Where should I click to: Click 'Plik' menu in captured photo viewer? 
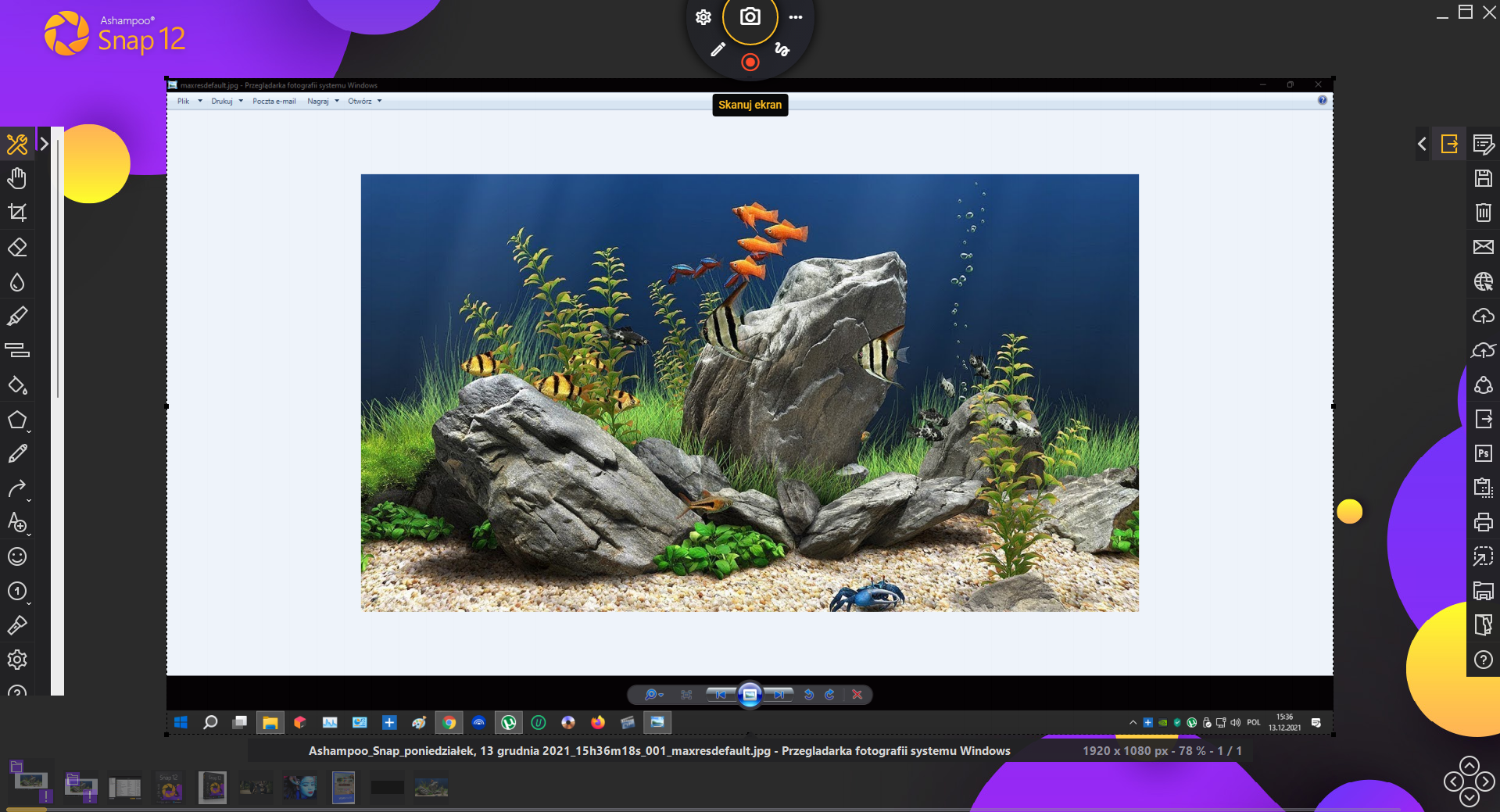[183, 102]
